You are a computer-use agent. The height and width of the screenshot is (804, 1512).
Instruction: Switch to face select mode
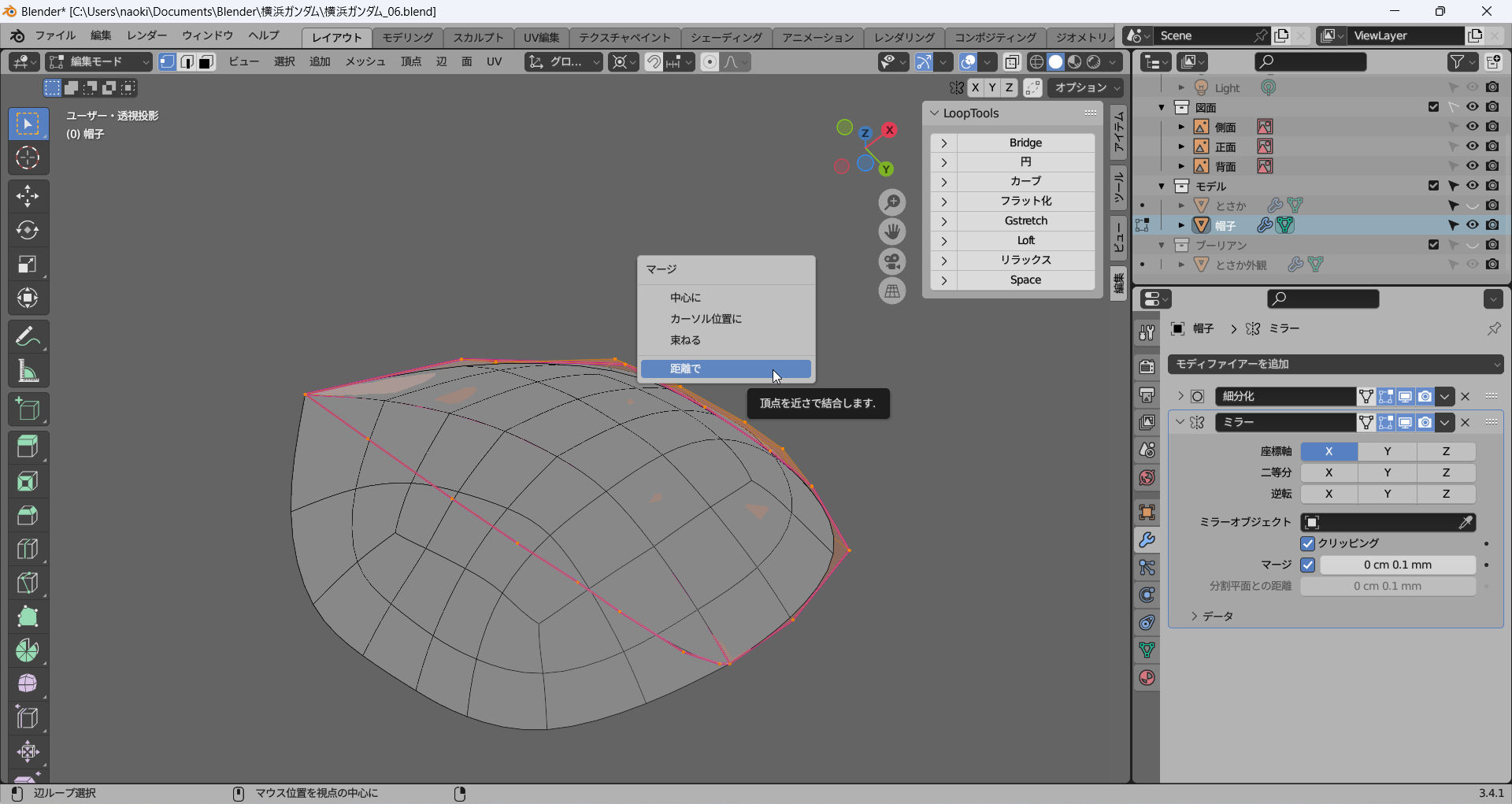click(x=206, y=62)
